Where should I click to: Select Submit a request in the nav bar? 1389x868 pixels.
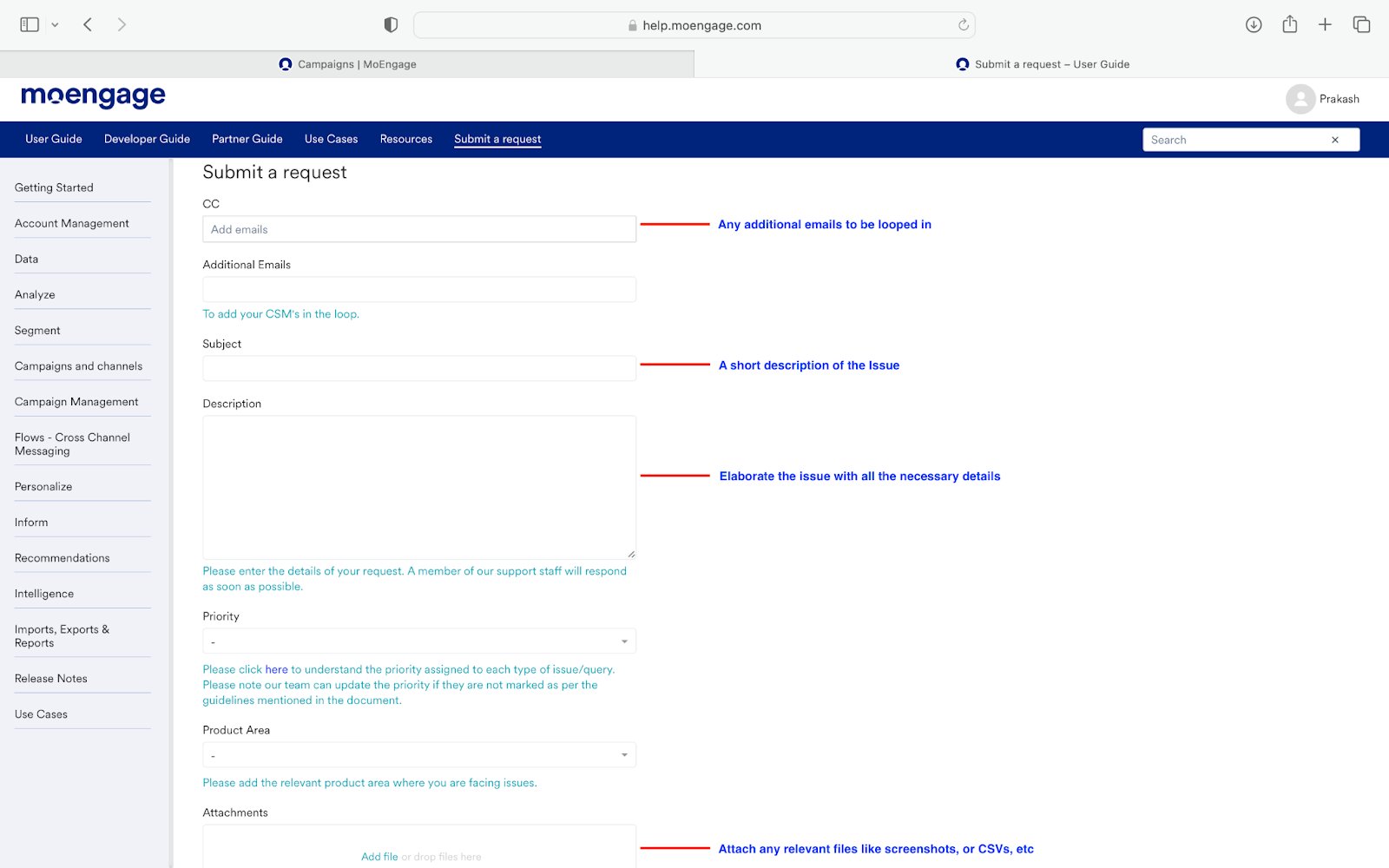(497, 139)
